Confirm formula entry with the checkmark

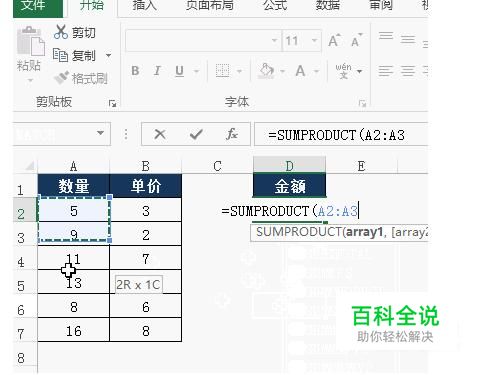click(x=196, y=134)
